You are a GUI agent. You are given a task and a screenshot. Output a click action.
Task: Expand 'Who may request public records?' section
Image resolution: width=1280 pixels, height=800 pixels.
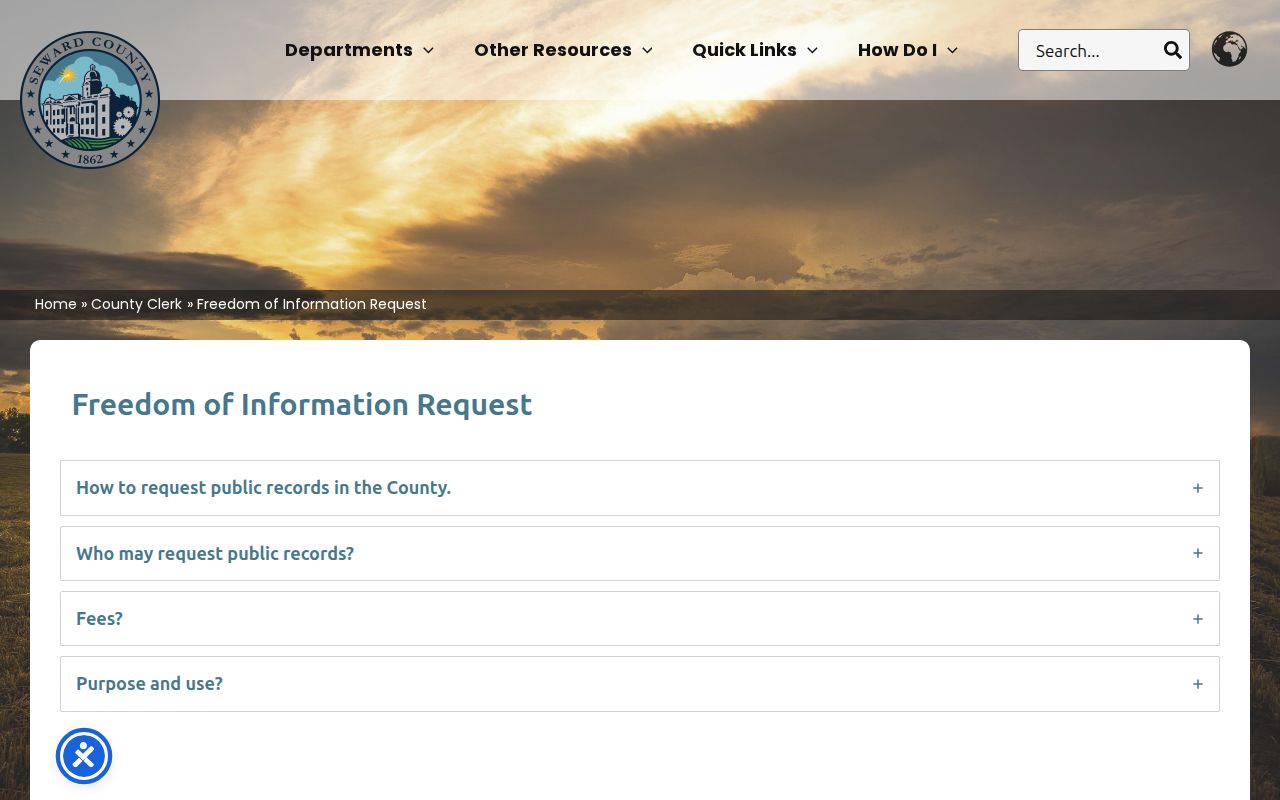[x=640, y=553]
